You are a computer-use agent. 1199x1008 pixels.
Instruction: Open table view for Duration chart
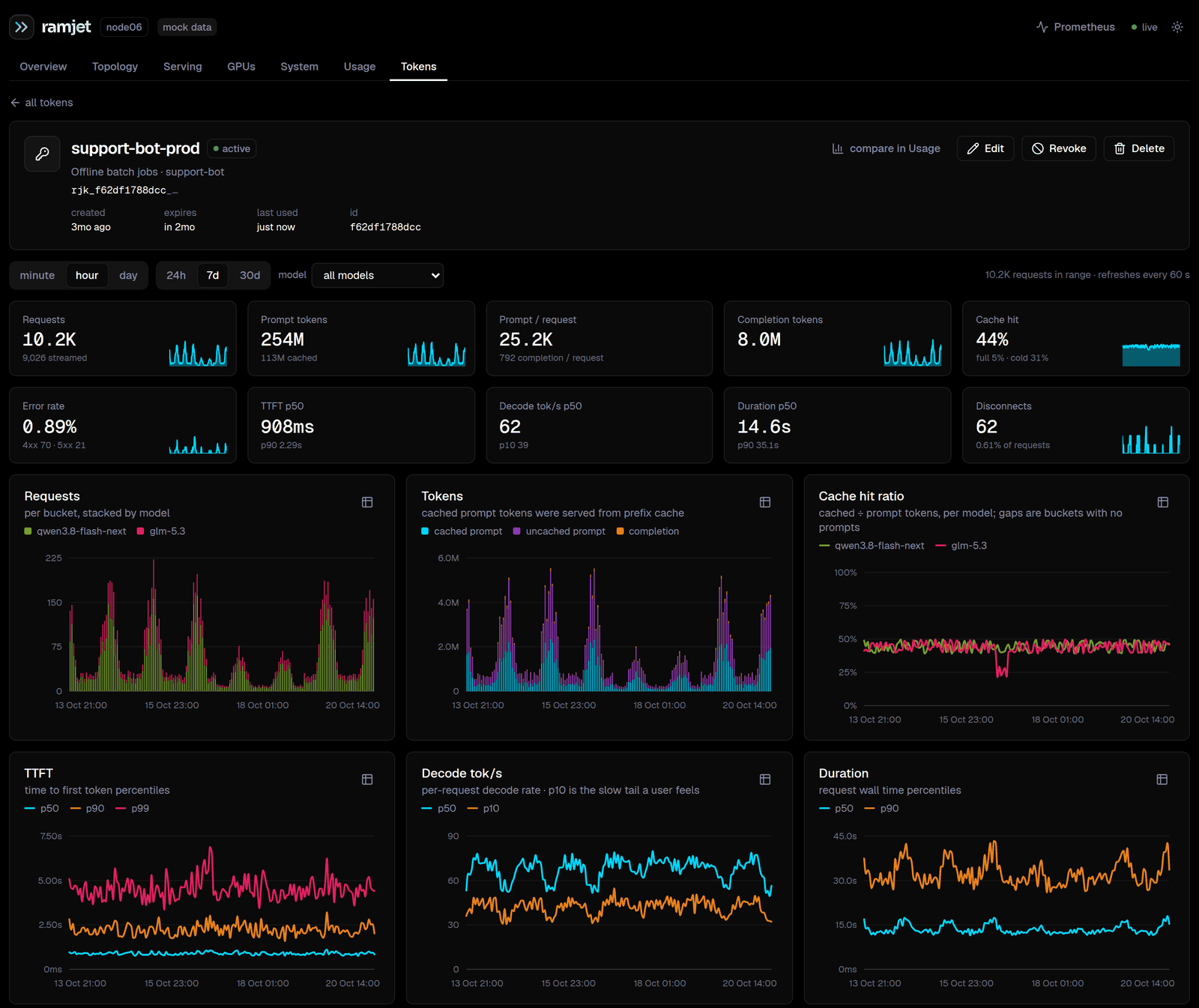tap(1162, 779)
